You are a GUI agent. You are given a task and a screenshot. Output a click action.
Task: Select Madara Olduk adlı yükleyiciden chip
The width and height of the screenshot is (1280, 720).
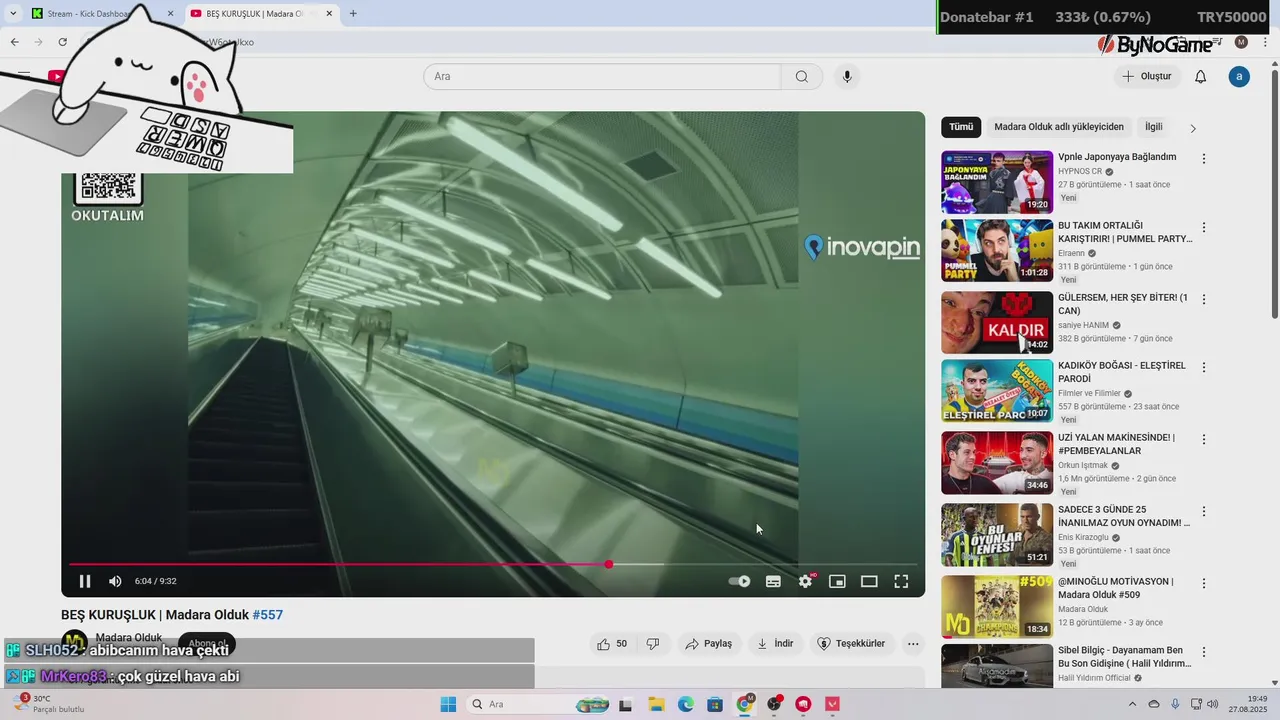tap(1059, 127)
